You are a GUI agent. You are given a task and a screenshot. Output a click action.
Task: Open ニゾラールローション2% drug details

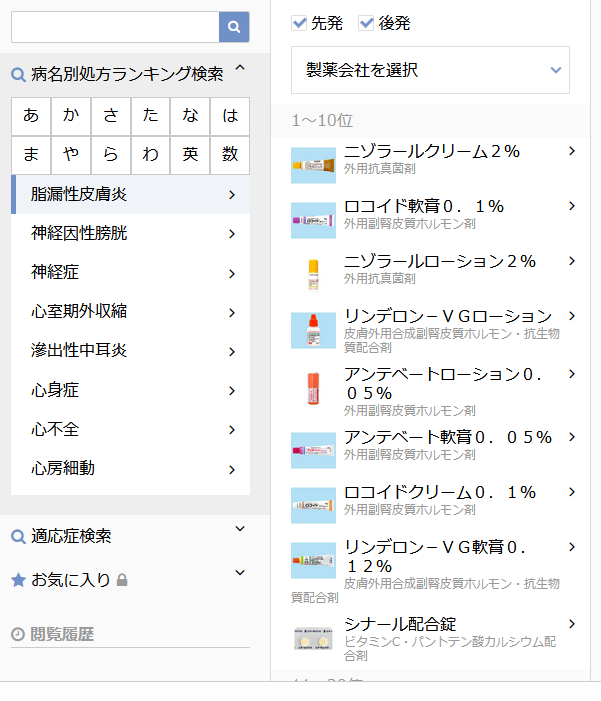click(440, 262)
